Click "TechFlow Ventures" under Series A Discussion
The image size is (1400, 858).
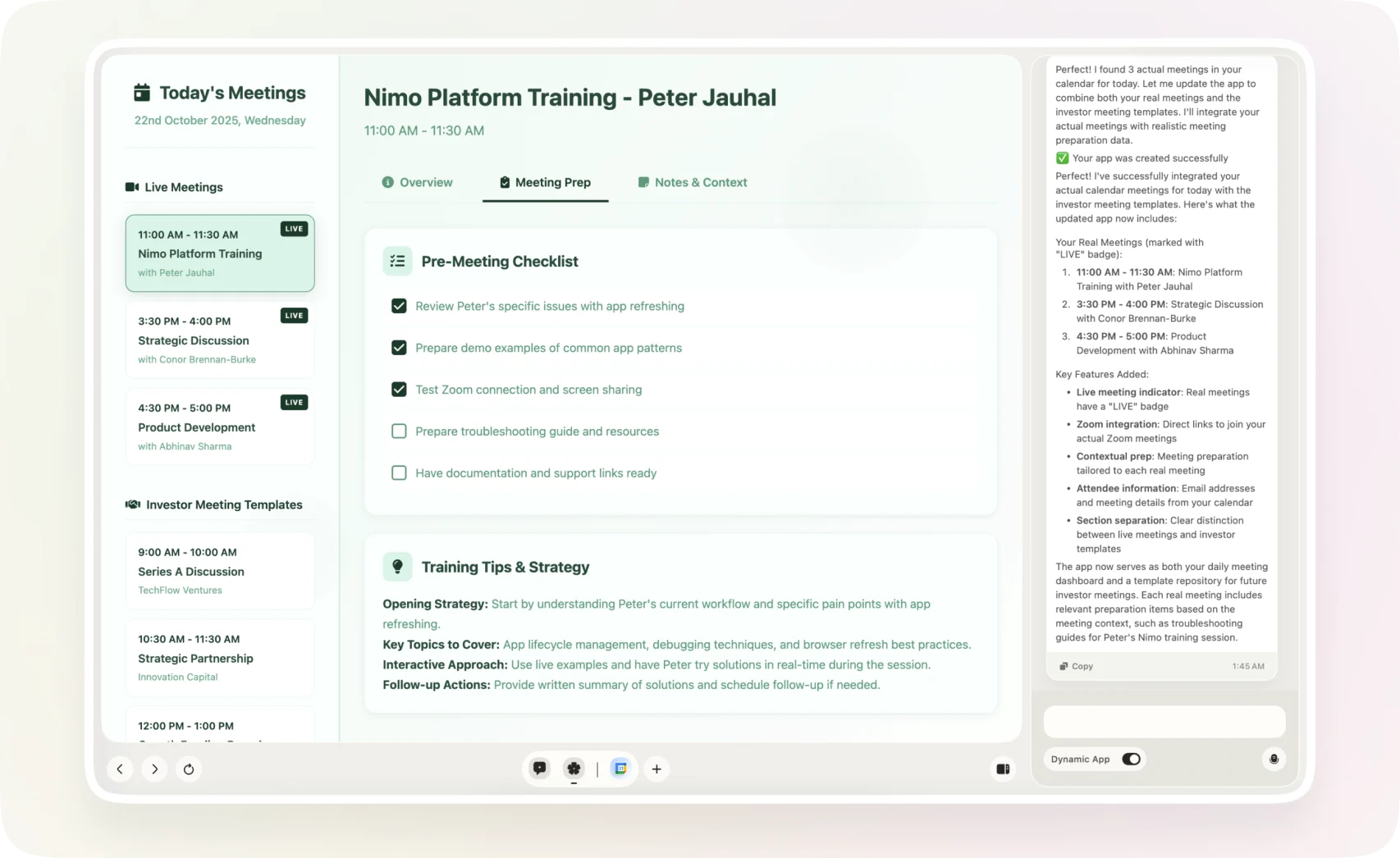coord(180,591)
